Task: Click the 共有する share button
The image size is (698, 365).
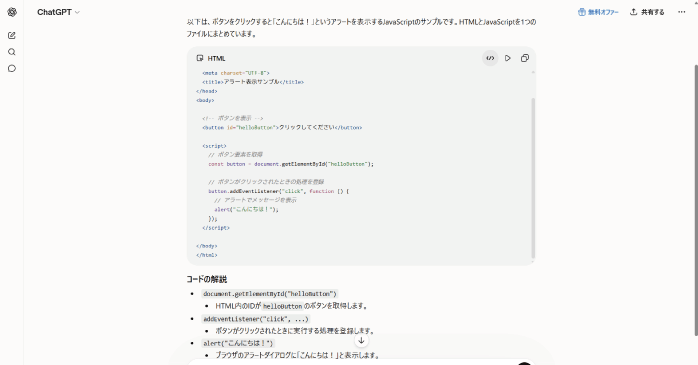Action: click(647, 12)
